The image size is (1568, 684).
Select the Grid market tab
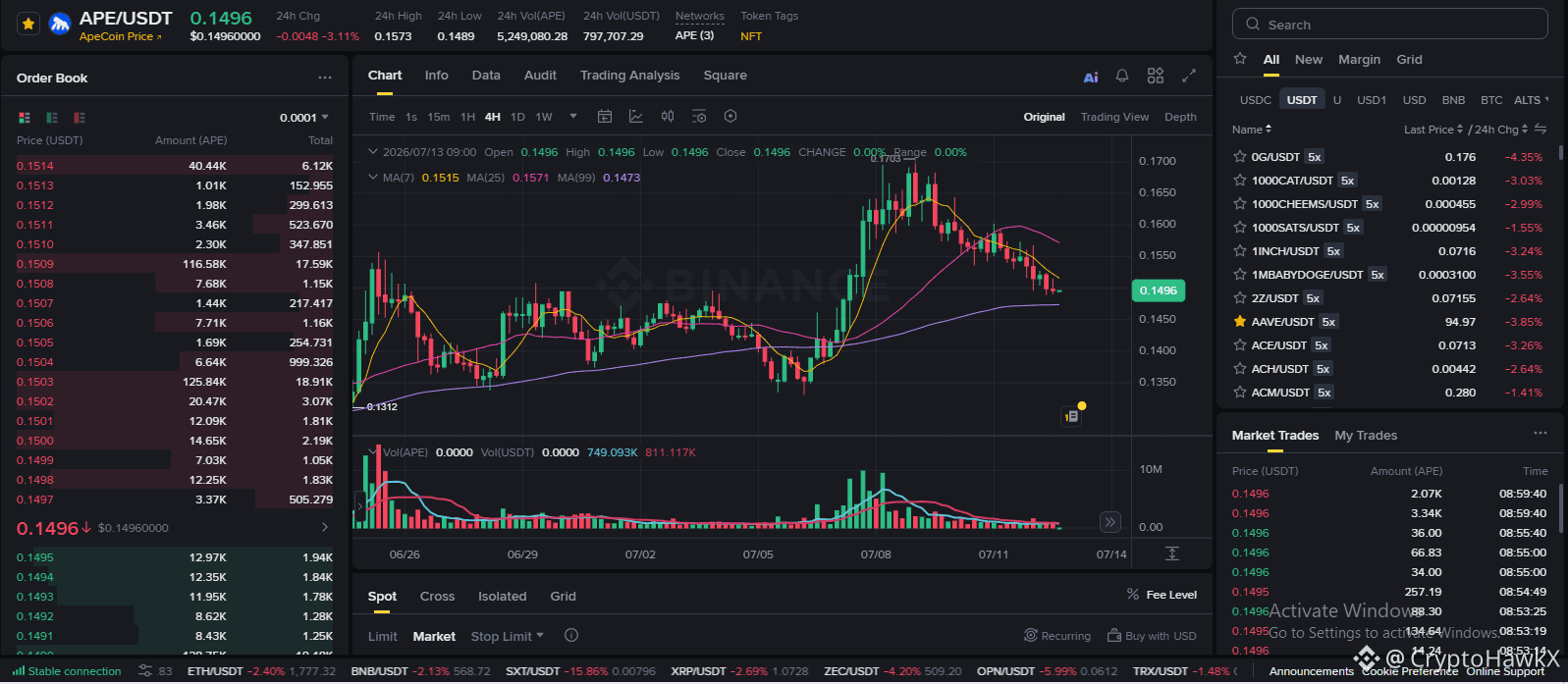[x=1409, y=60]
